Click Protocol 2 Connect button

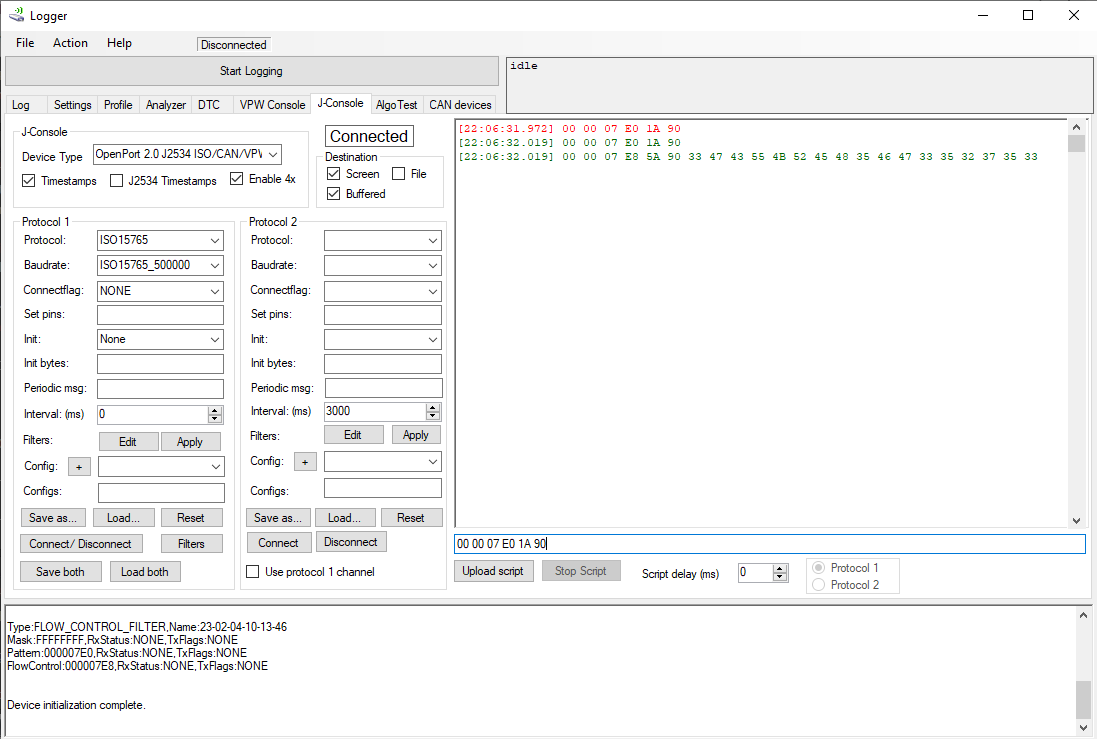point(278,542)
